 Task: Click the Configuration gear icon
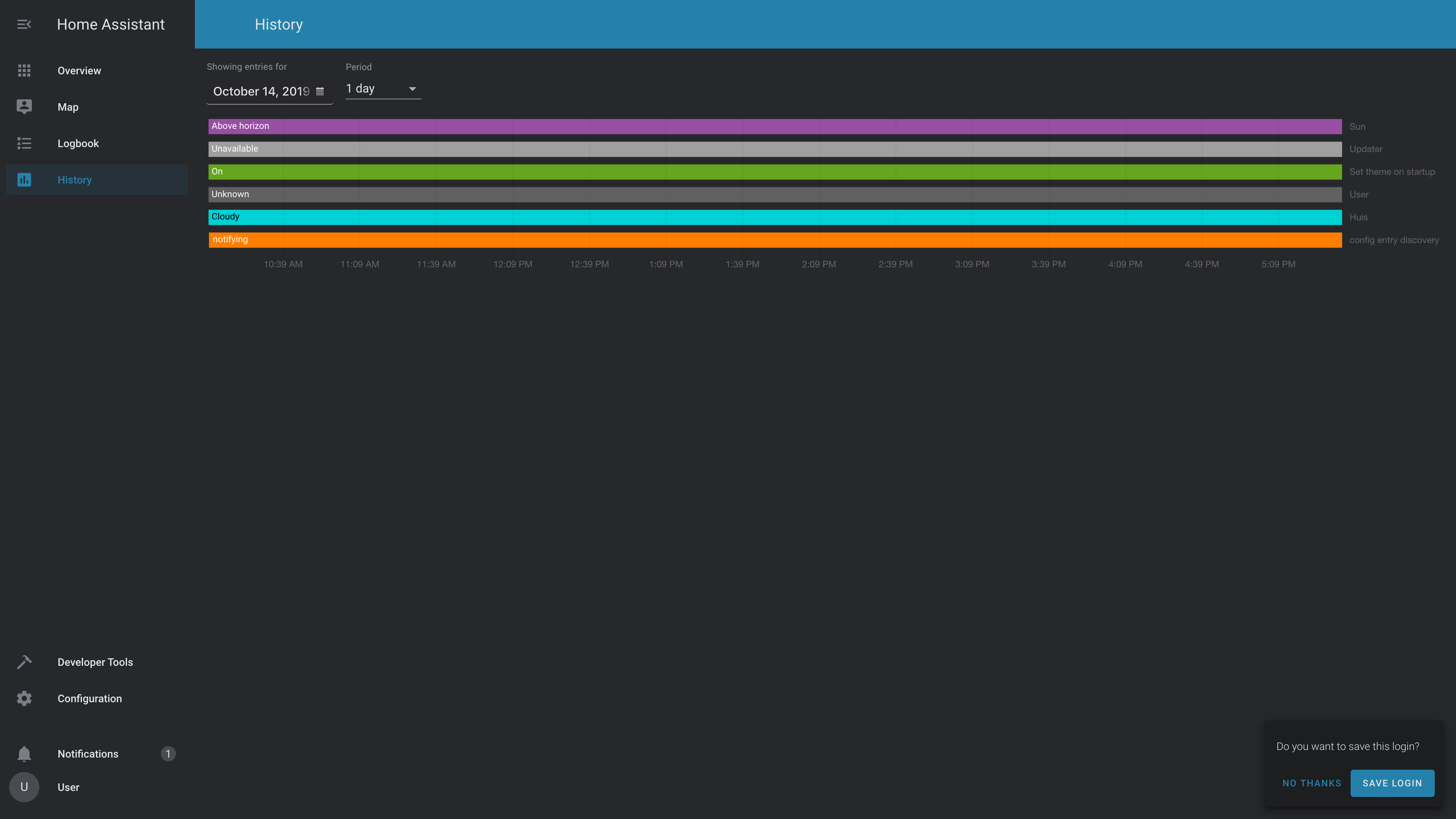(24, 698)
